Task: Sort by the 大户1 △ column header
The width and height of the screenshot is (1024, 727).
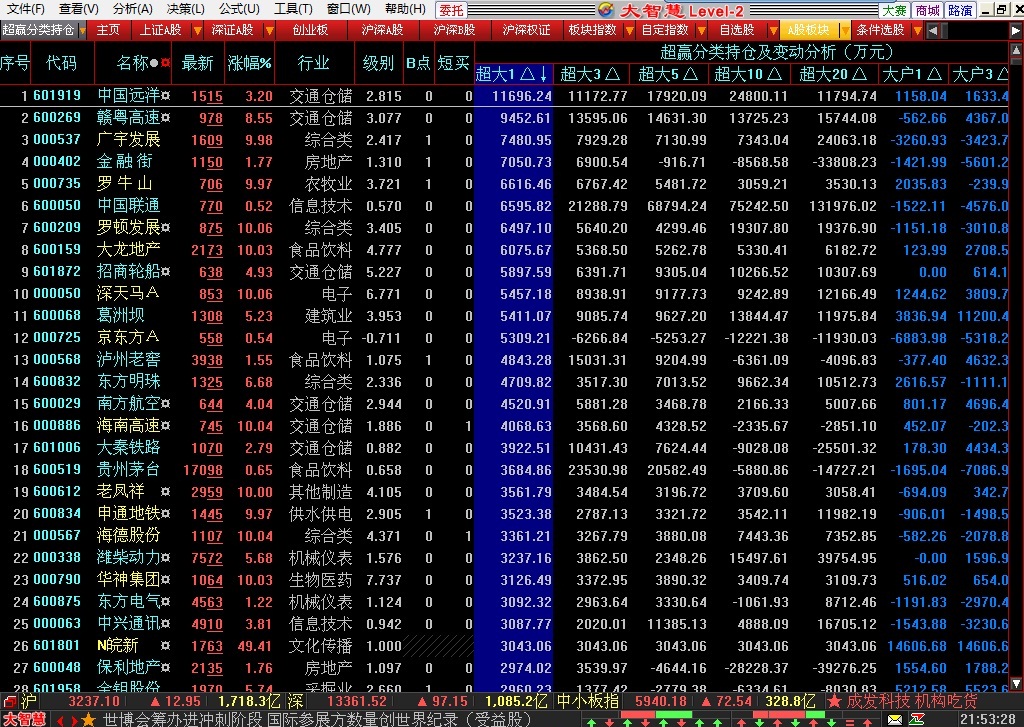Action: [912, 74]
